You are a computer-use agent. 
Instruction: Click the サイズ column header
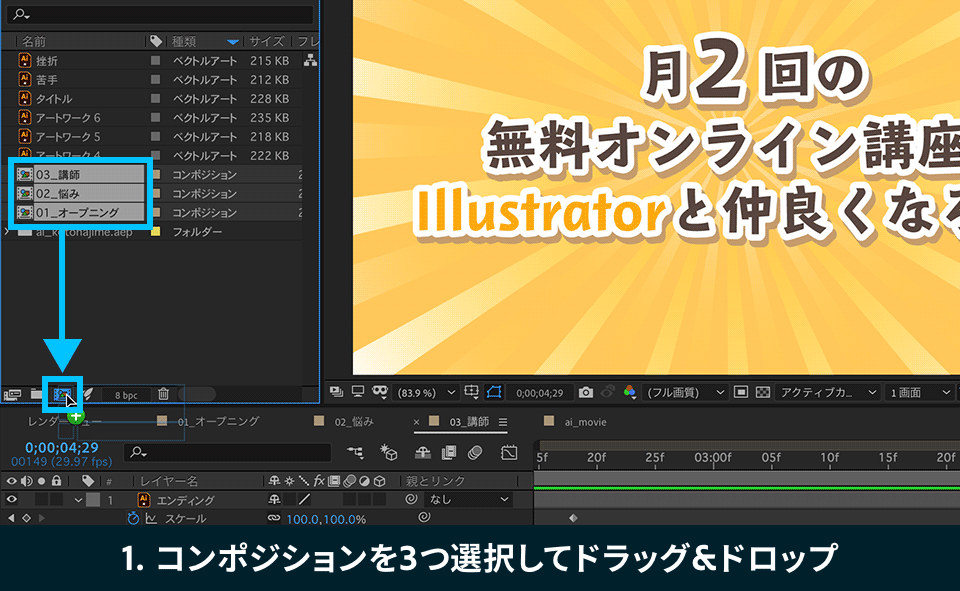click(x=266, y=42)
